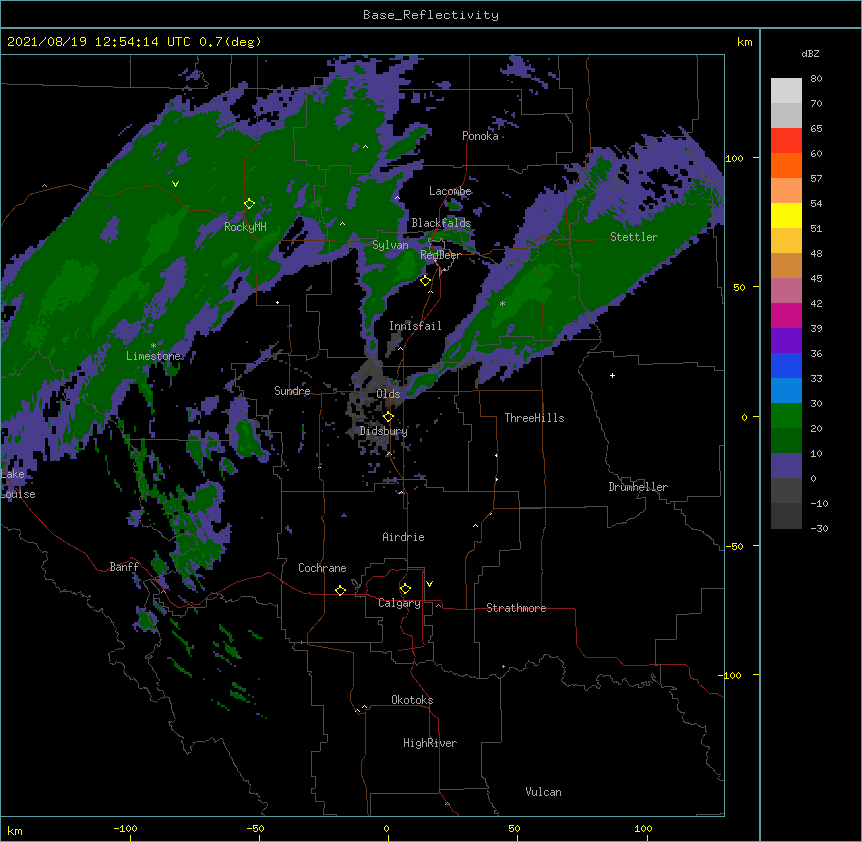The width and height of the screenshot is (862, 842).
Task: Select the yellow V marker northwest of RockyMH
Action: click(x=175, y=184)
